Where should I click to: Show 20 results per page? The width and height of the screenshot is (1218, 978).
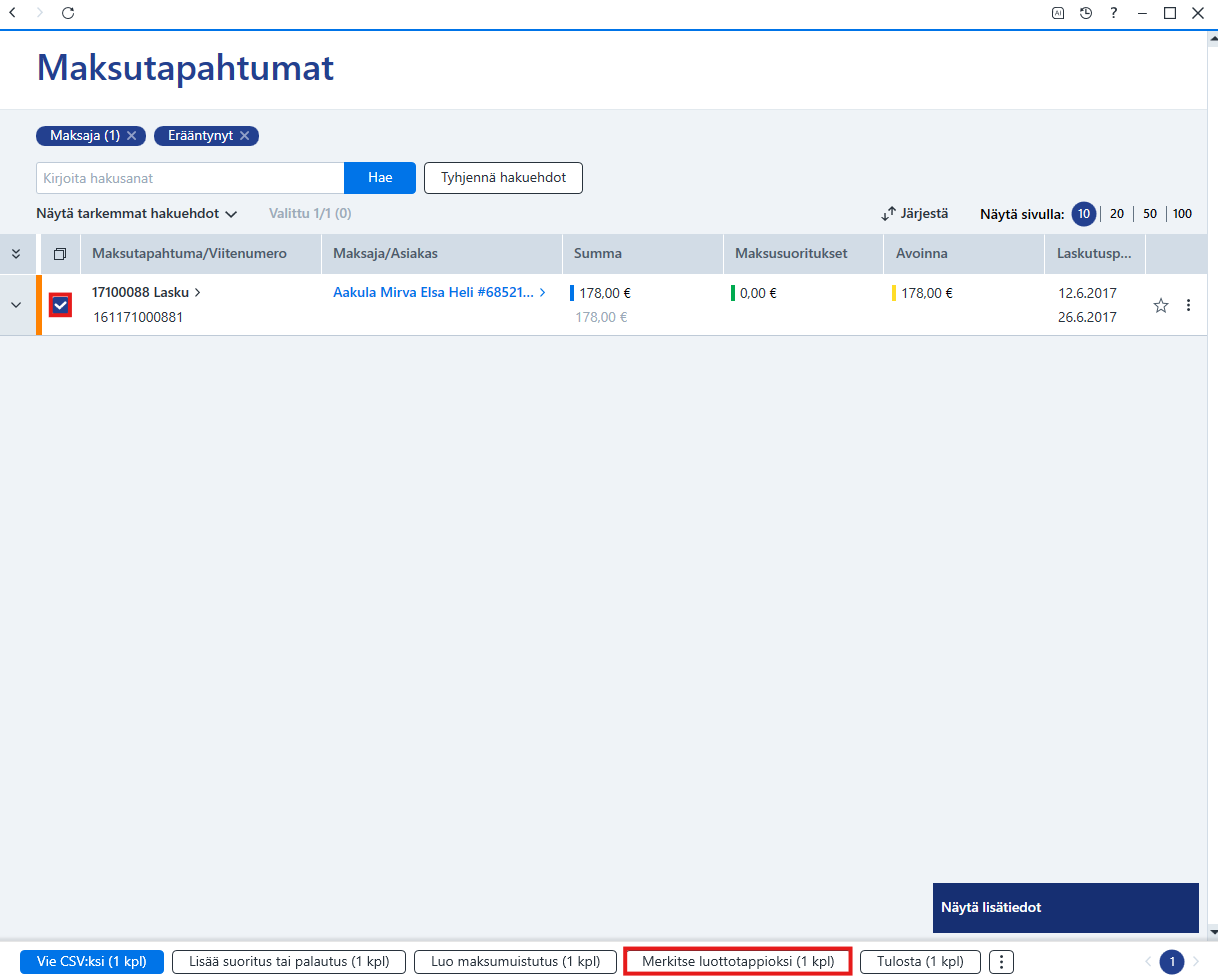(1117, 214)
